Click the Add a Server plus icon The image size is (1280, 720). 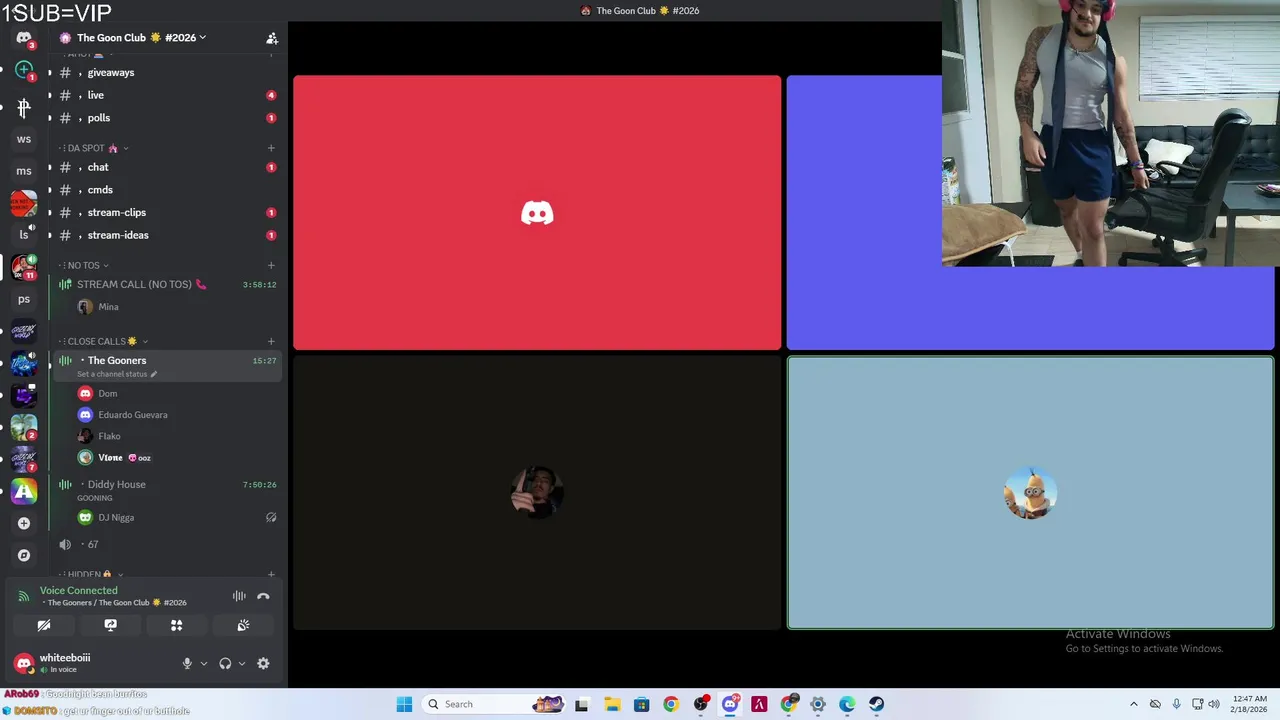point(24,523)
